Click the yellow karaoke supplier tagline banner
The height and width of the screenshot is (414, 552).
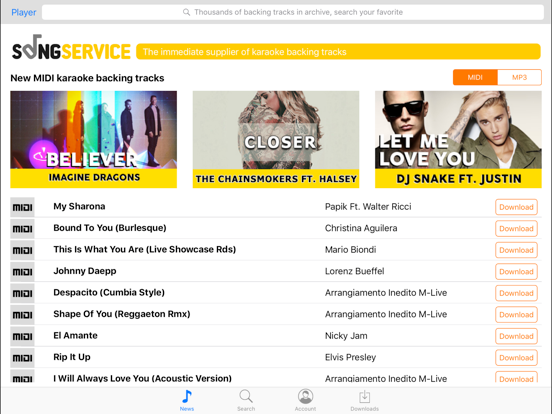click(x=338, y=52)
